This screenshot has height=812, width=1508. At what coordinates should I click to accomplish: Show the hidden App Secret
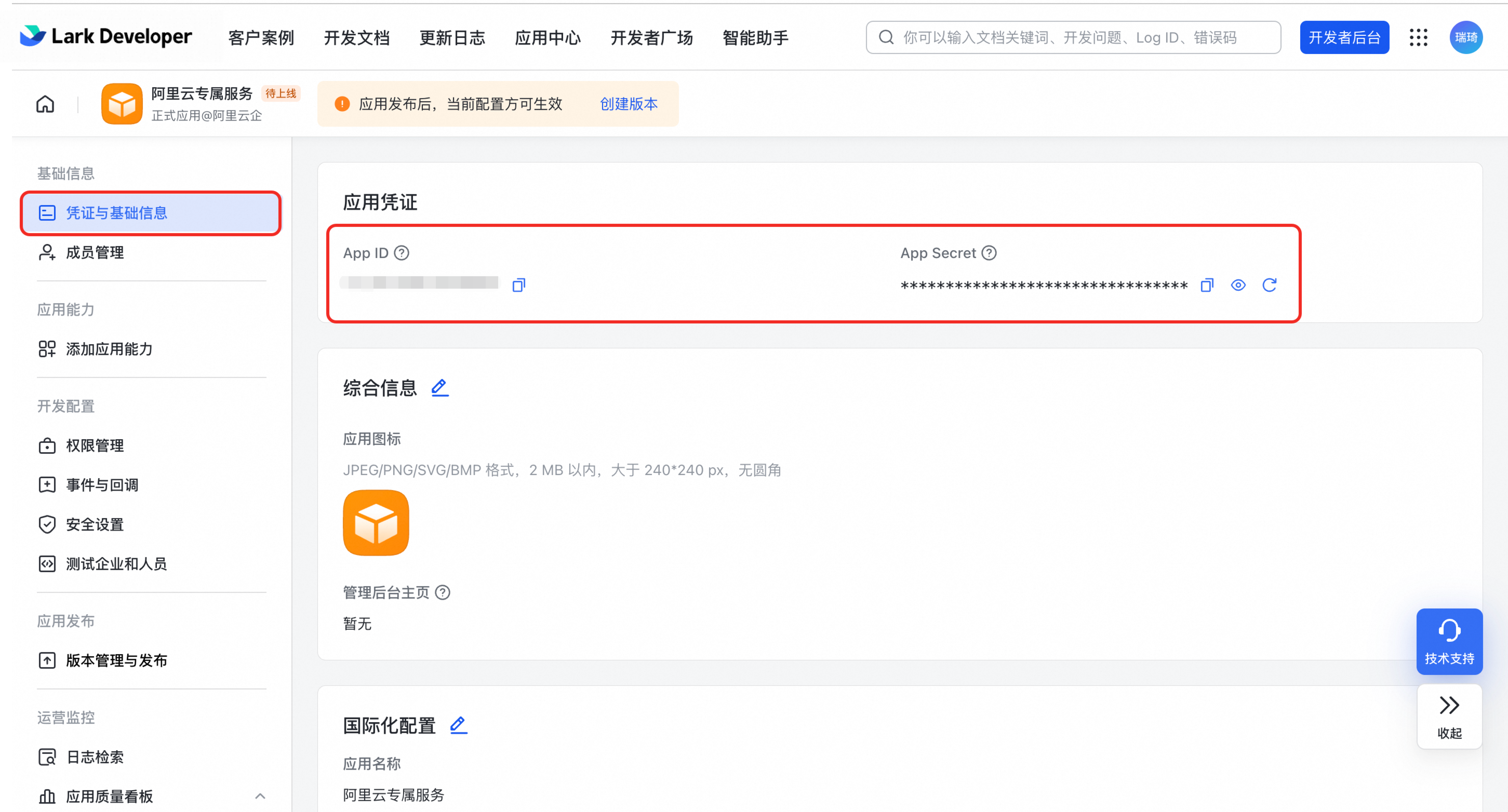pos(1238,285)
